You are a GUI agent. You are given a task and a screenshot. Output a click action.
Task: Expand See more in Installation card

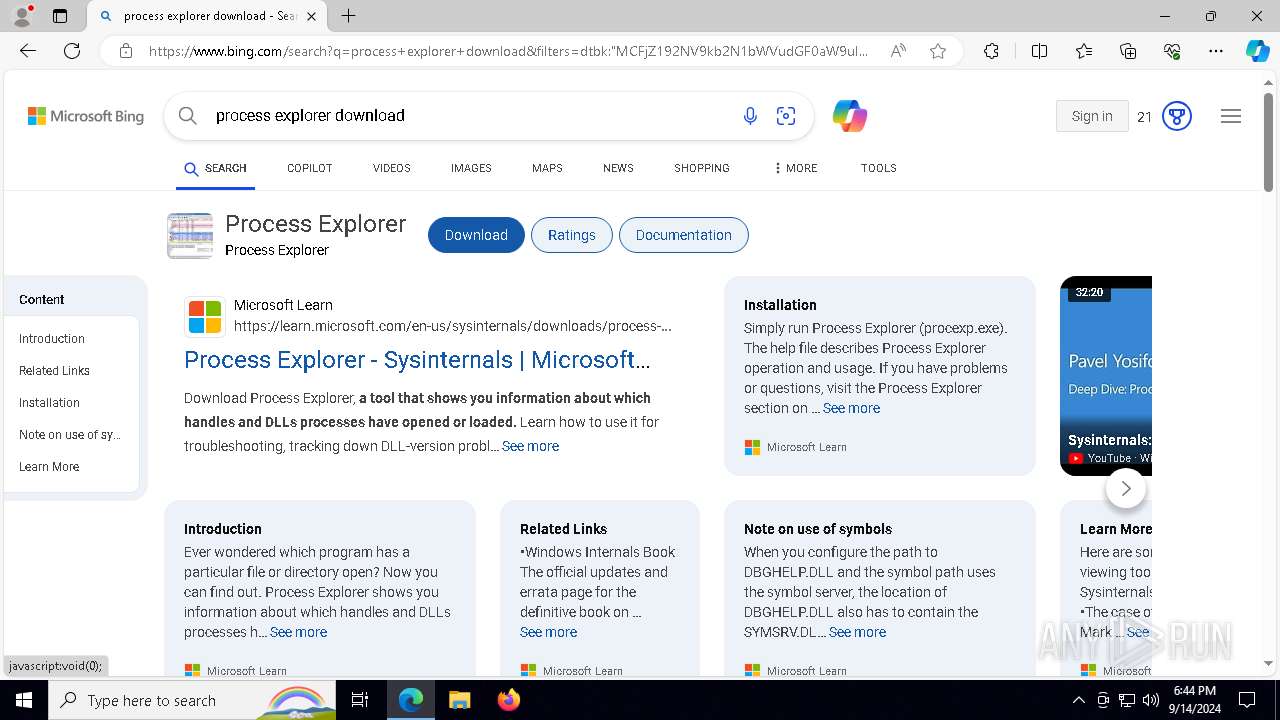tap(851, 408)
